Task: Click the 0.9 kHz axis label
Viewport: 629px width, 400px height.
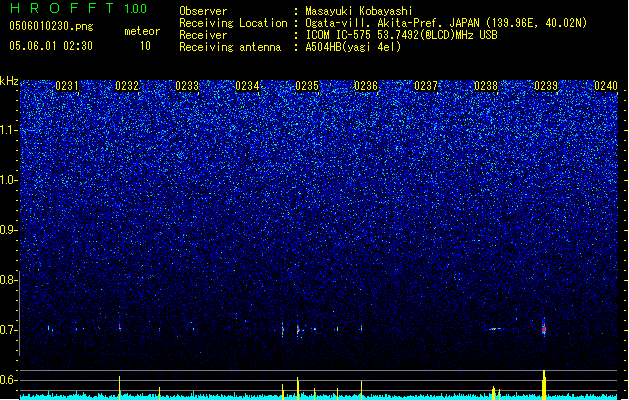Action: [8, 230]
